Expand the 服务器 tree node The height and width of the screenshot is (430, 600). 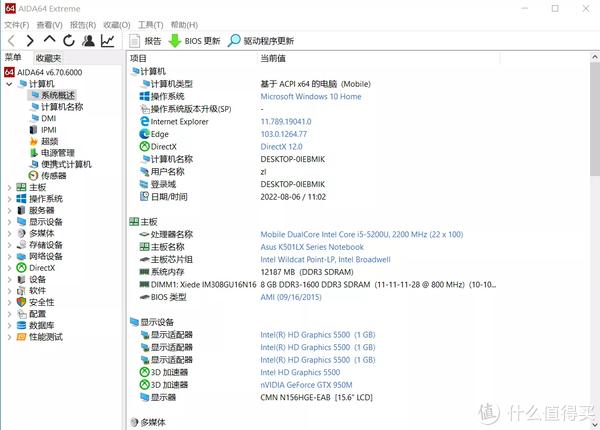tap(10, 210)
